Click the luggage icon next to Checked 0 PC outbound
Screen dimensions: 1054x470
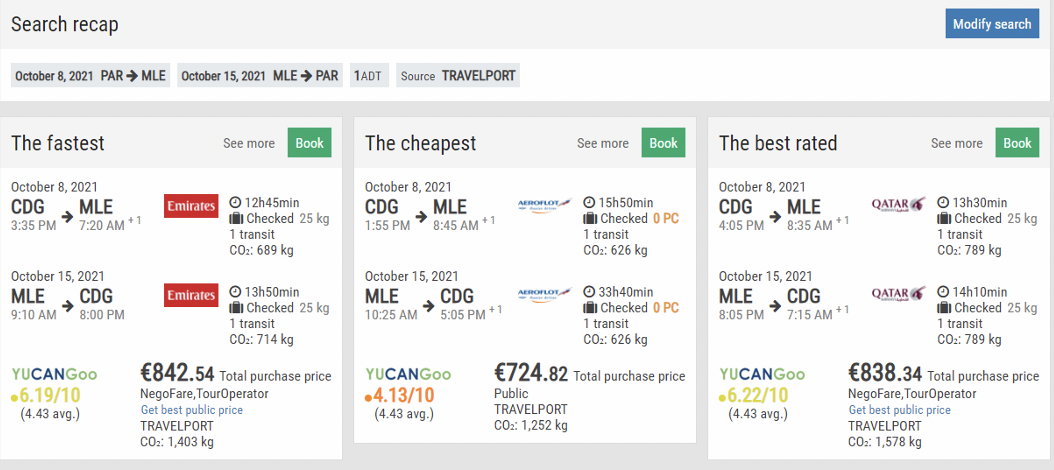click(x=590, y=219)
